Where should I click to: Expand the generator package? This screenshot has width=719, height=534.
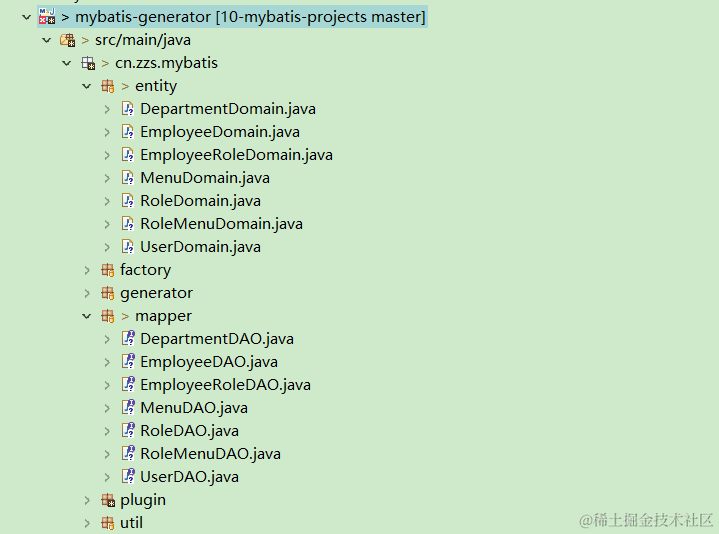click(x=87, y=293)
